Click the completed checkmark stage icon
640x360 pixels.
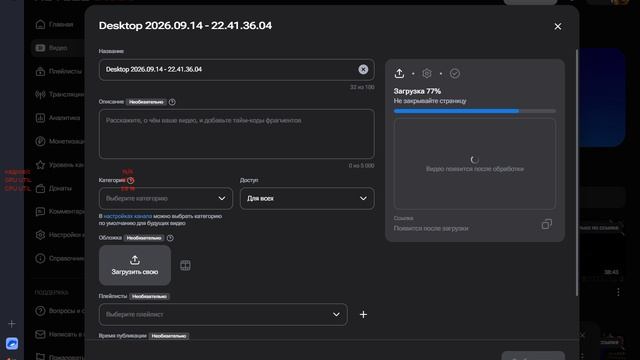[455, 73]
